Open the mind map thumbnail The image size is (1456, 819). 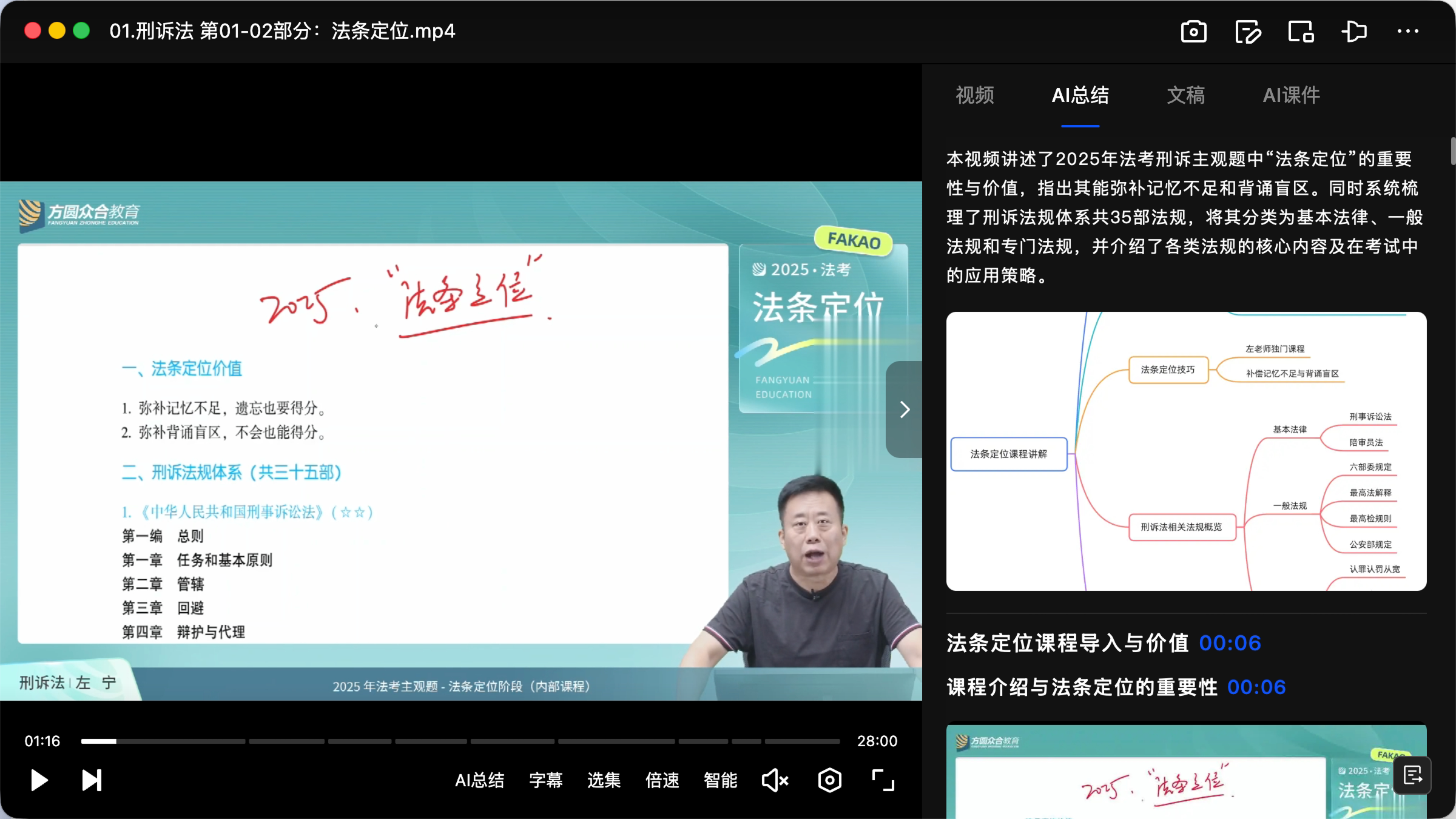click(1186, 451)
